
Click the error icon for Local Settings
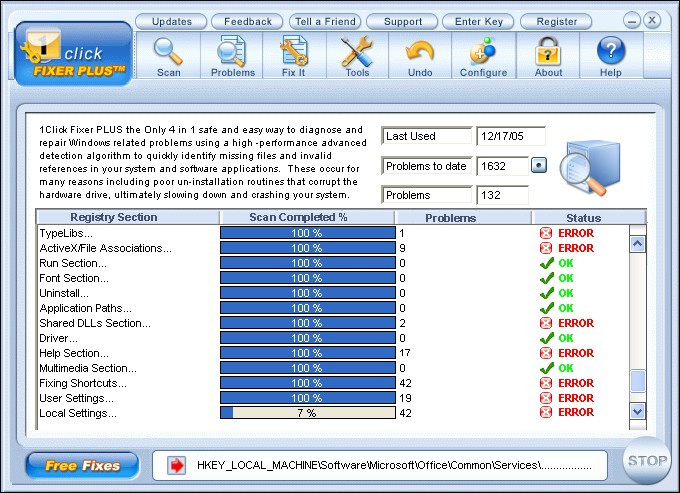click(546, 412)
